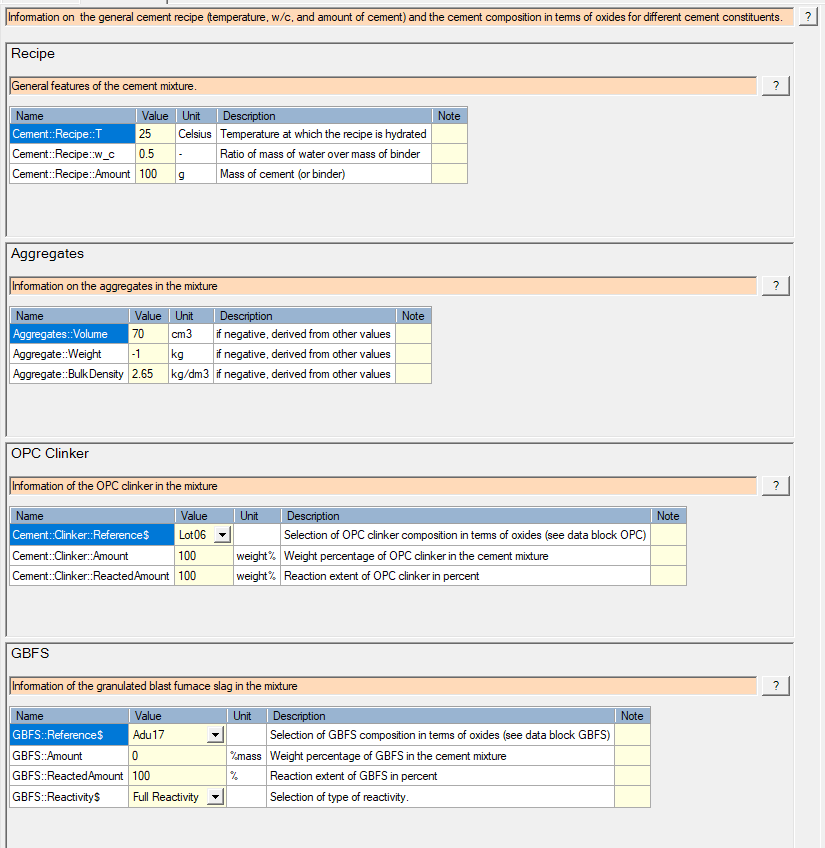This screenshot has height=848, width=825.
Task: Open help for the Recipe section
Action: tap(775, 86)
